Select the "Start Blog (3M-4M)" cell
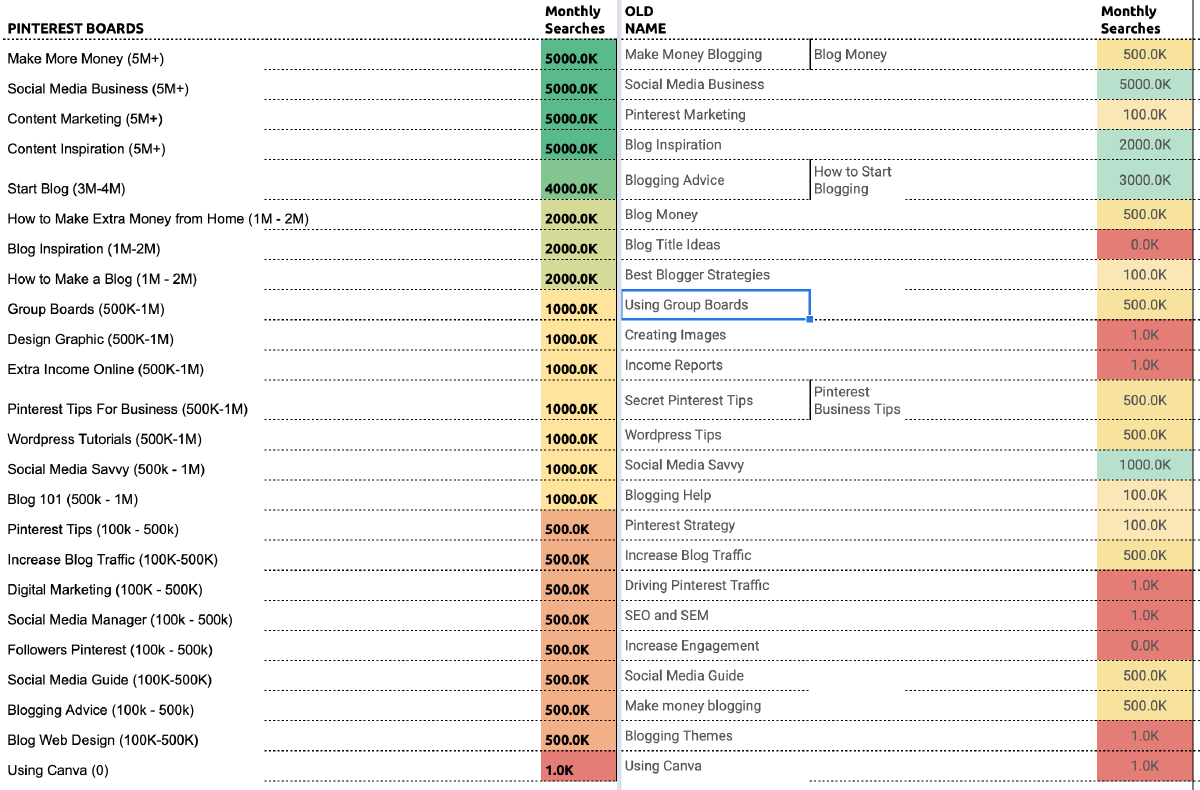The width and height of the screenshot is (1200, 790). tap(66, 188)
